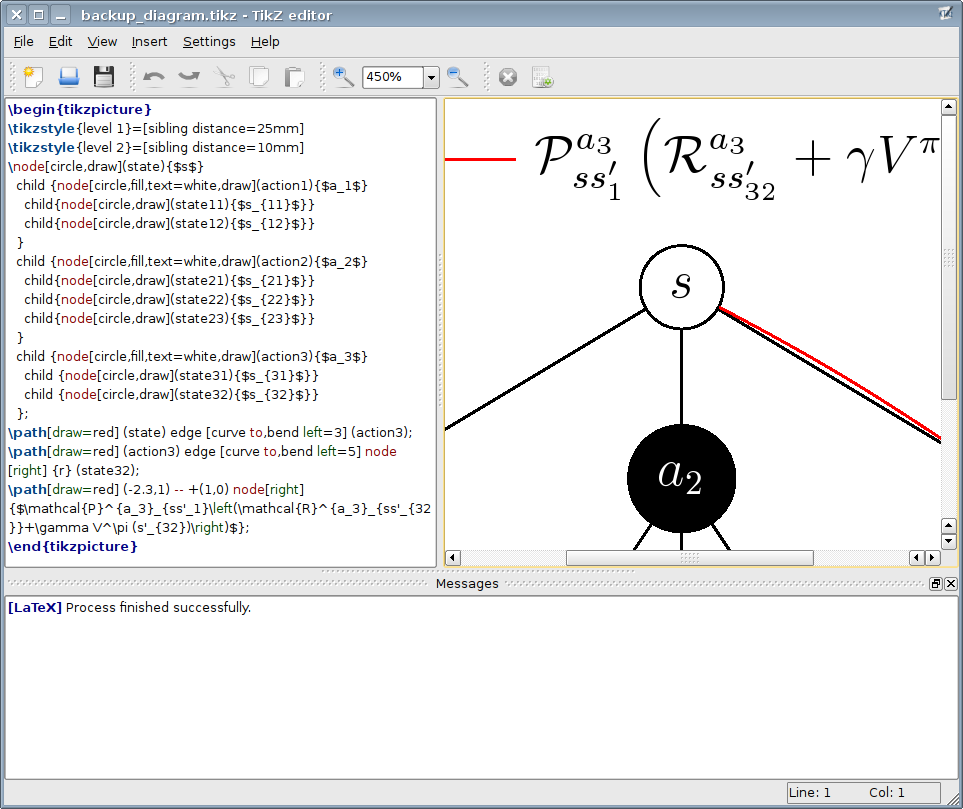Save file using floppy disk icon
The image size is (963, 809).
(104, 77)
